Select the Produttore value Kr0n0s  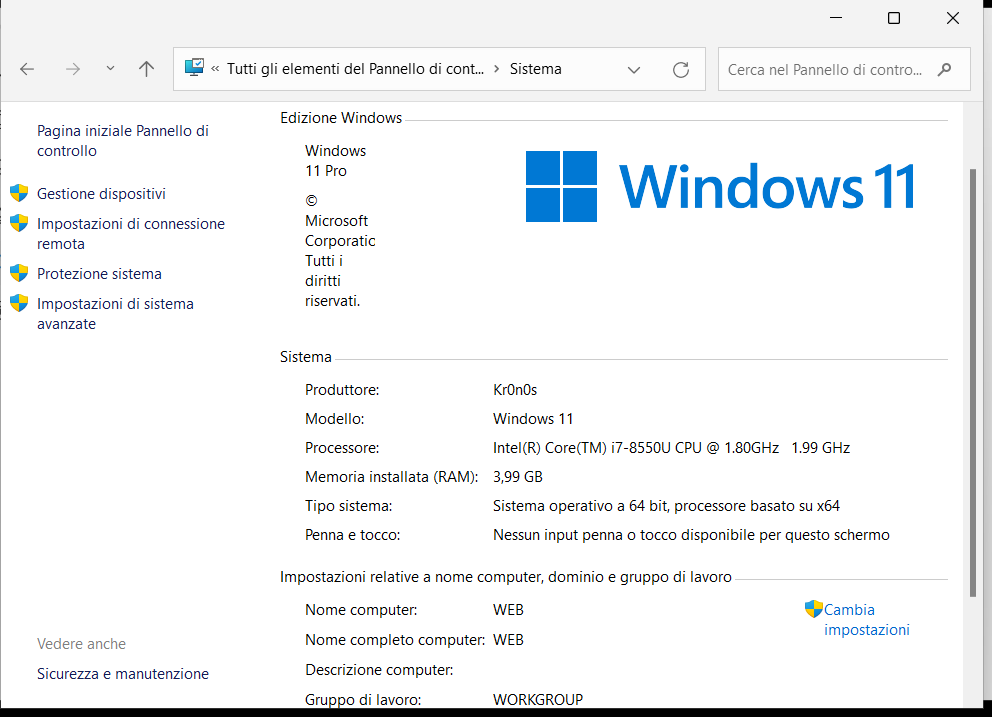(515, 390)
